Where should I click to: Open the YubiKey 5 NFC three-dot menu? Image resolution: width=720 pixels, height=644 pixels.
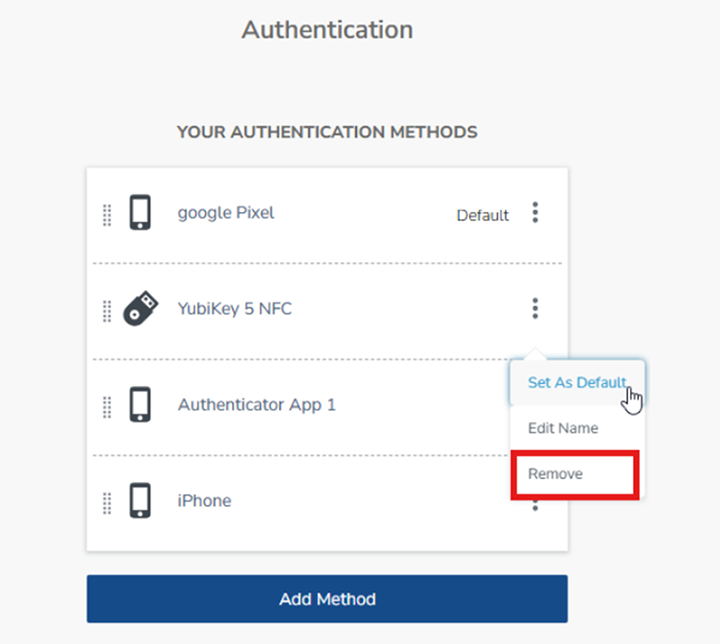coord(535,309)
